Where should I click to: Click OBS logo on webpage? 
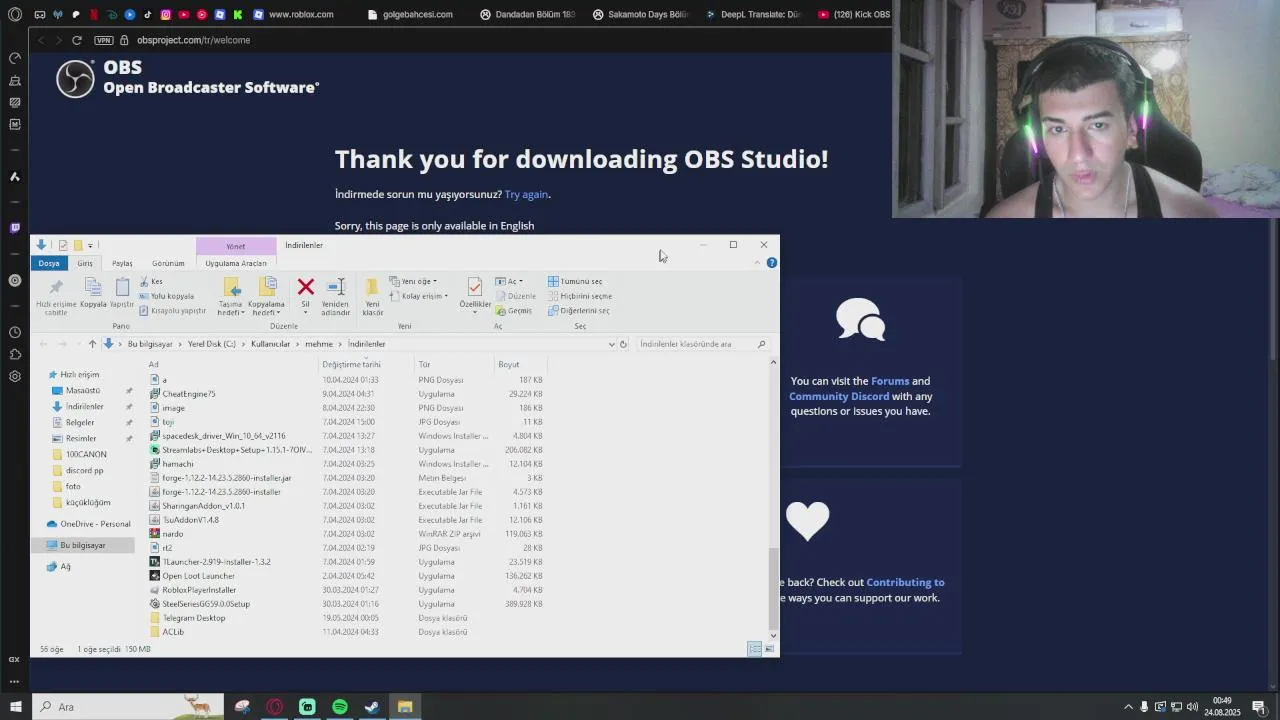pos(75,78)
